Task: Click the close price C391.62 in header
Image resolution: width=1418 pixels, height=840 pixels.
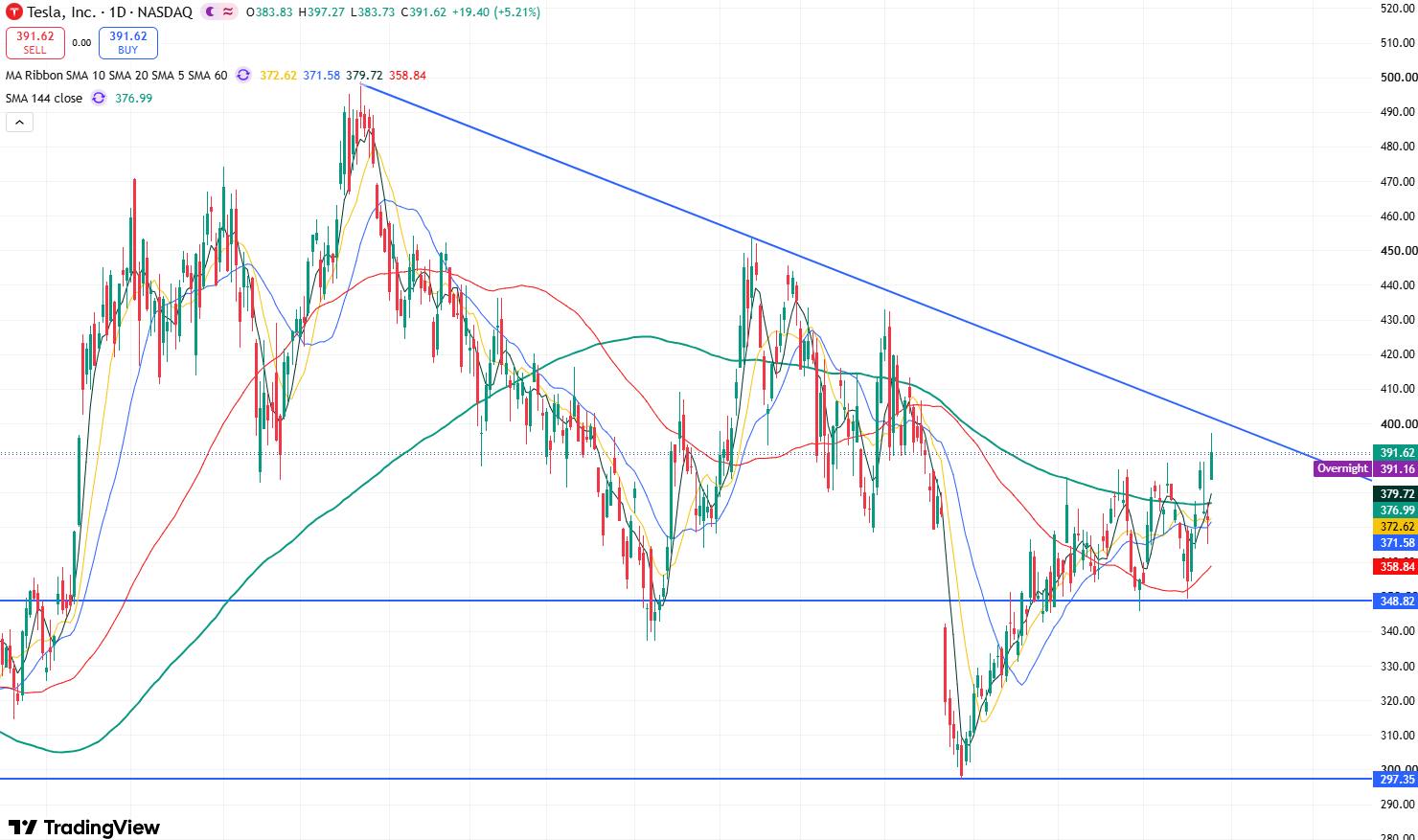Action: click(x=423, y=12)
